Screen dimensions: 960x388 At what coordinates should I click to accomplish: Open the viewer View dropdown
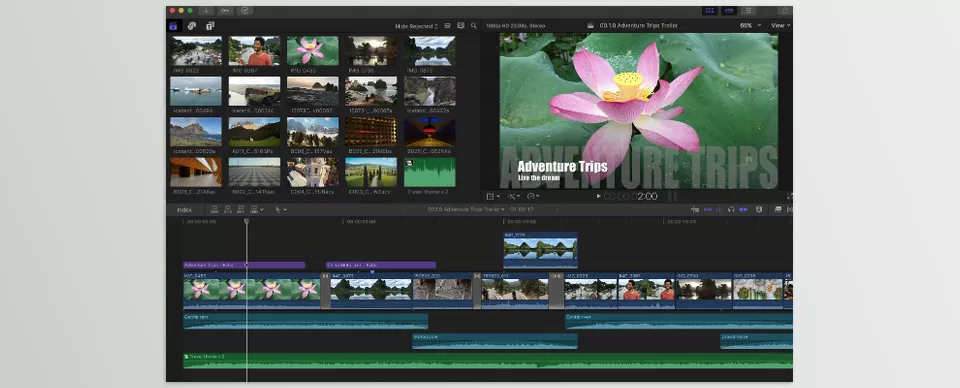[780, 26]
